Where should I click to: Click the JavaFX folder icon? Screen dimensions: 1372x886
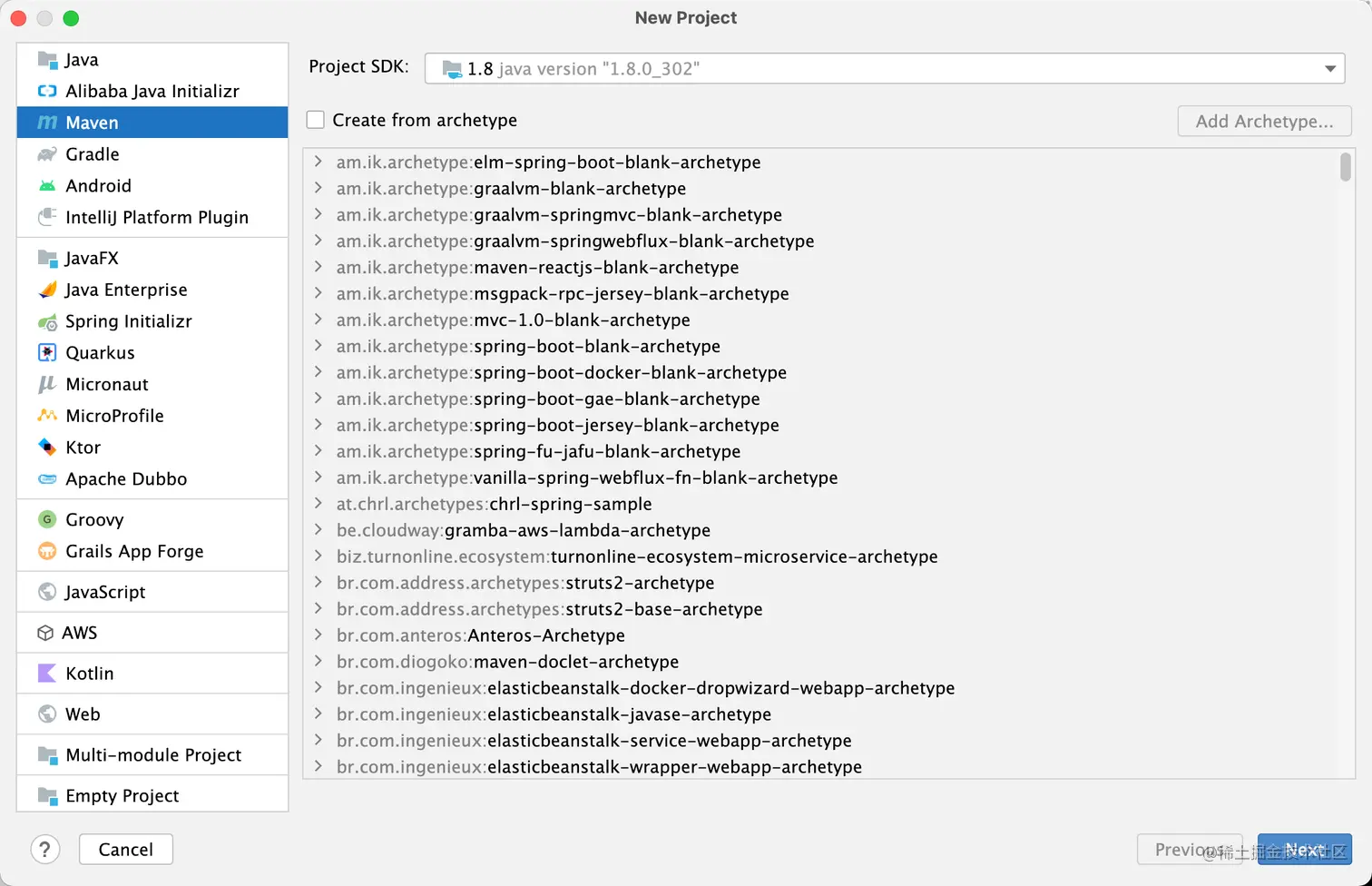click(x=47, y=258)
